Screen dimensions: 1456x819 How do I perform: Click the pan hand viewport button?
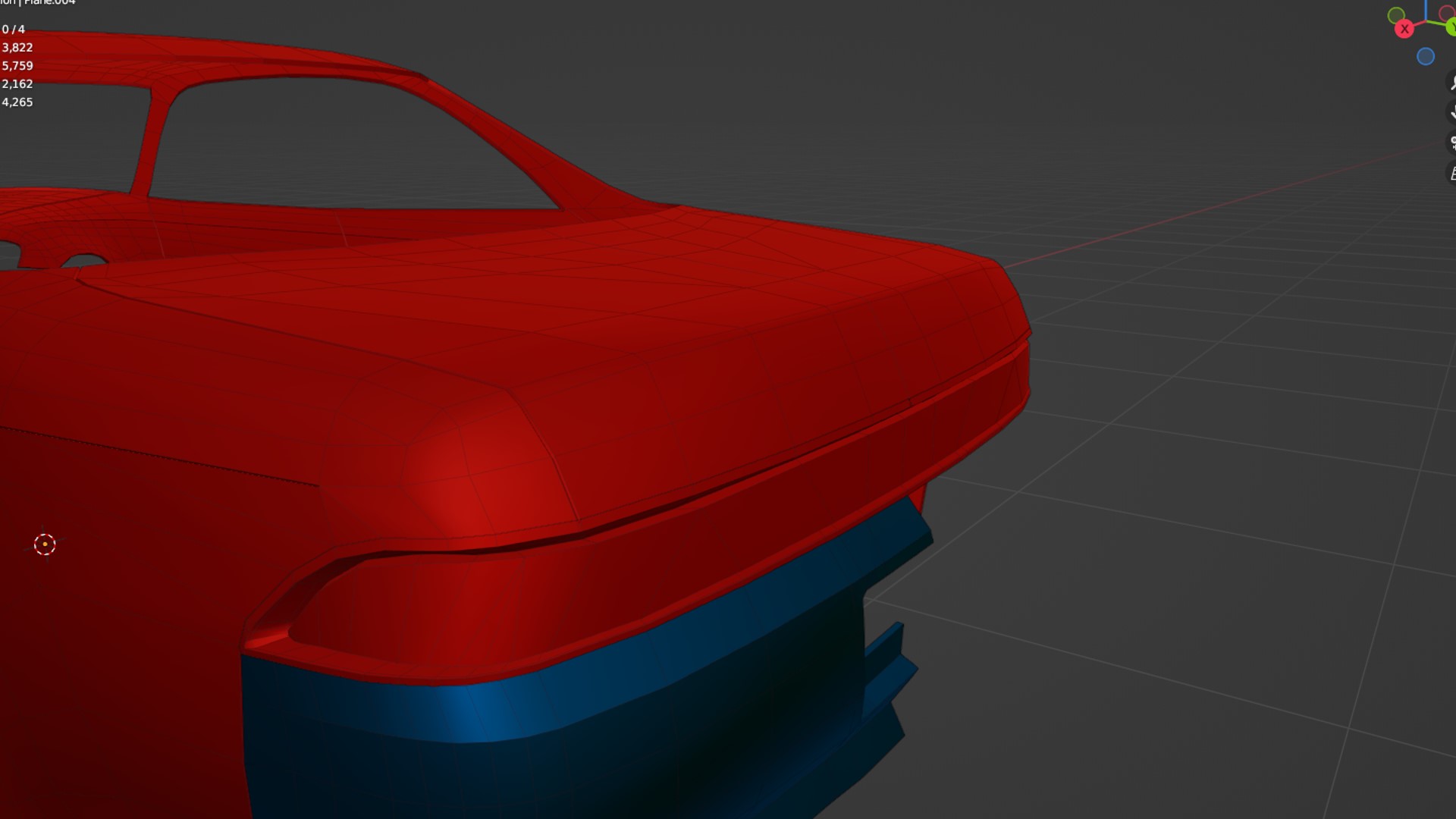[x=1451, y=112]
